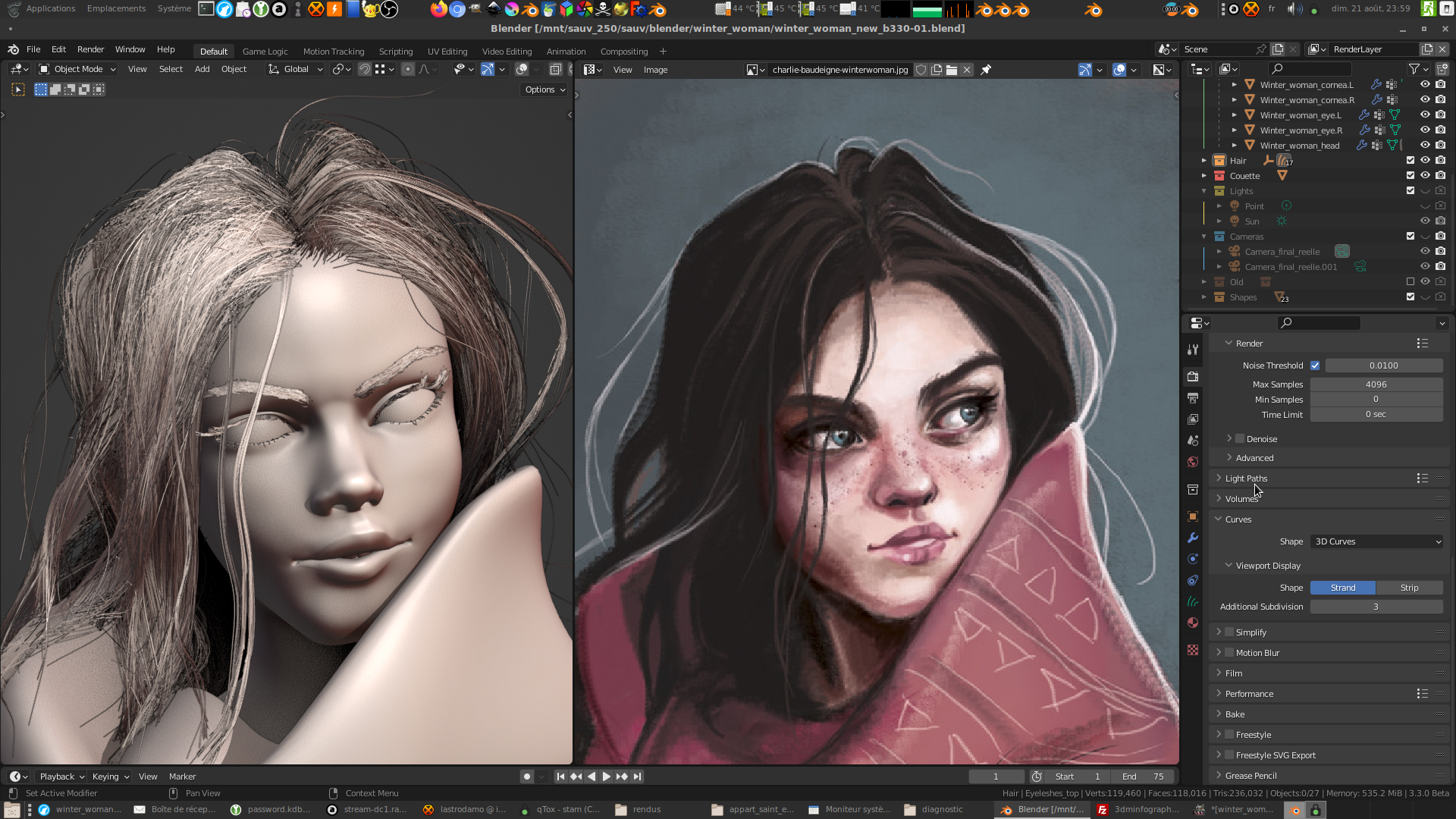Viewport: 1456px width, 819px height.
Task: Open outliner filter funnel
Action: tap(1414, 69)
